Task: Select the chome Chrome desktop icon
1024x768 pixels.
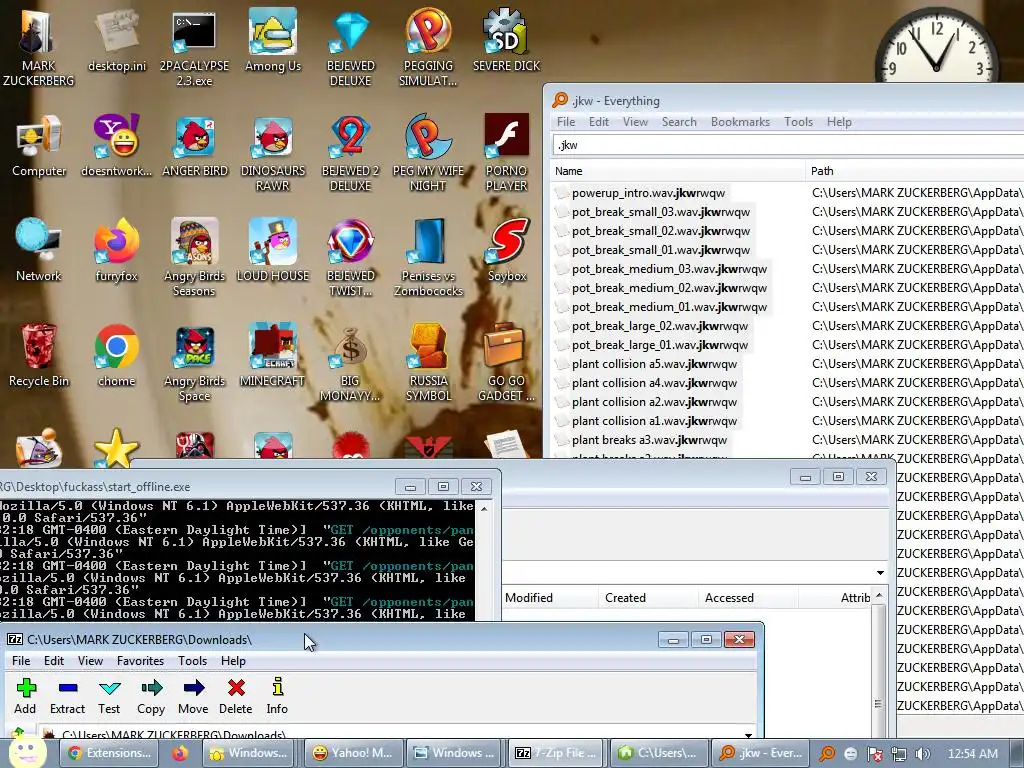Action: coord(117,356)
